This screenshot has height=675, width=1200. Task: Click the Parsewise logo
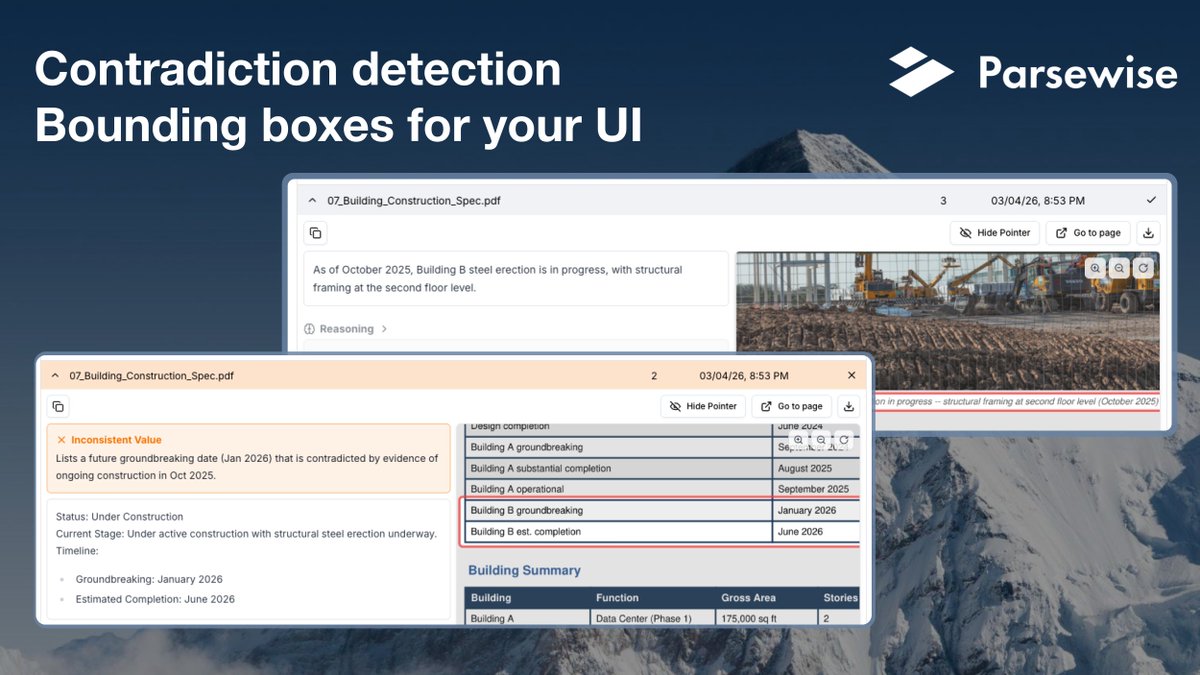[x=1033, y=73]
